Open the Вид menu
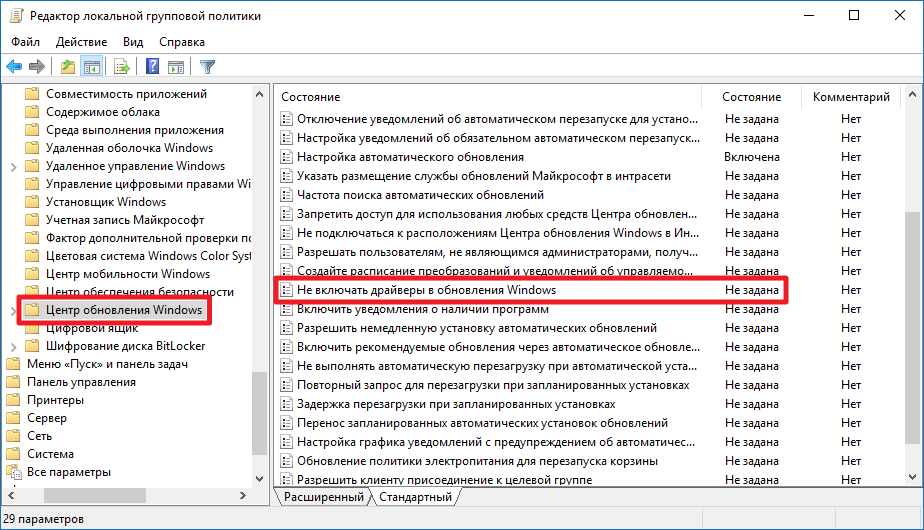The height and width of the screenshot is (530, 924). tap(133, 42)
